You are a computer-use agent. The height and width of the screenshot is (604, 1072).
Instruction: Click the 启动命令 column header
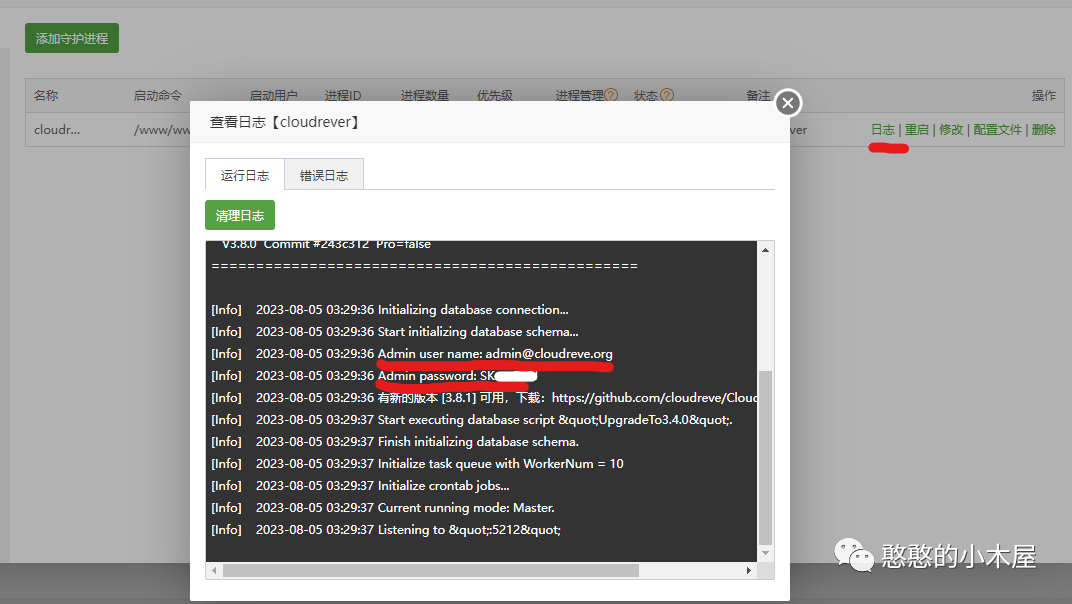tap(158, 96)
